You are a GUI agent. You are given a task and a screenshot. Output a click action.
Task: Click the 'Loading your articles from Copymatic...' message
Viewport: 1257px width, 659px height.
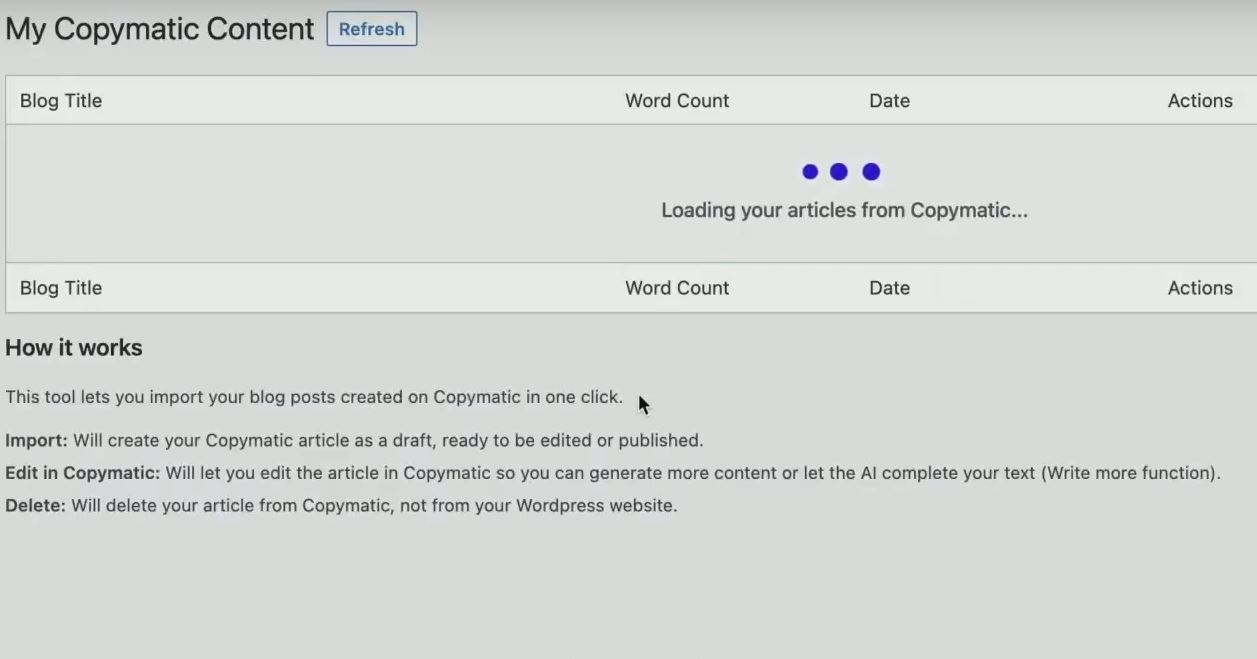point(844,210)
